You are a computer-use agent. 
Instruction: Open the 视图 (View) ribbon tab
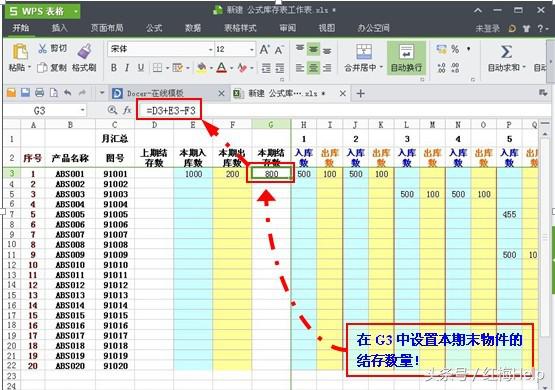point(327,28)
